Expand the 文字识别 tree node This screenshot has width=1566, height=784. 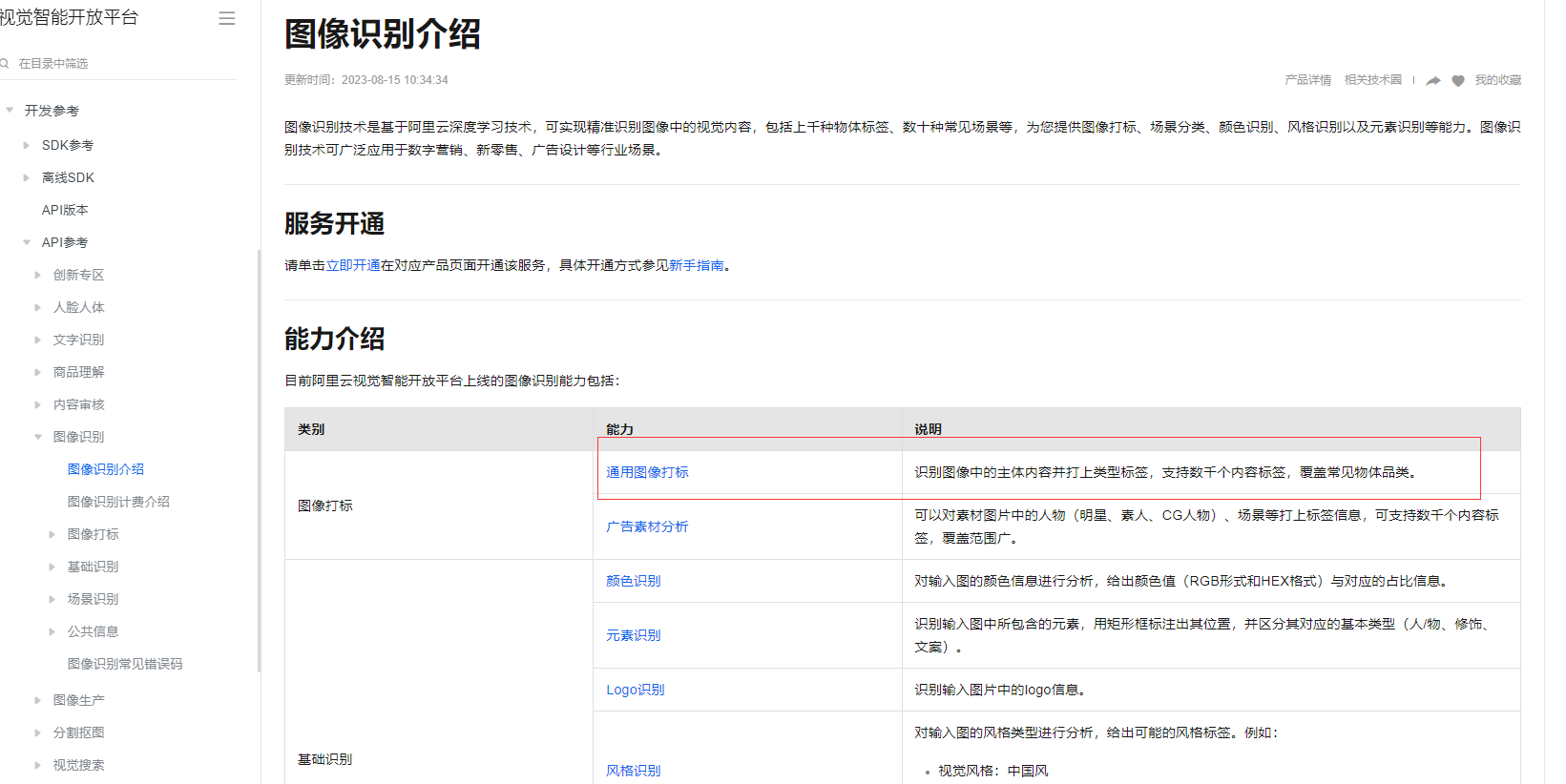38,340
